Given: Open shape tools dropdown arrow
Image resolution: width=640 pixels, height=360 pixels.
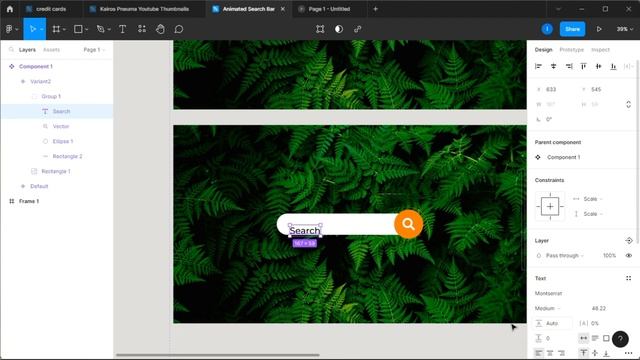Looking at the screenshot, I should [87, 29].
